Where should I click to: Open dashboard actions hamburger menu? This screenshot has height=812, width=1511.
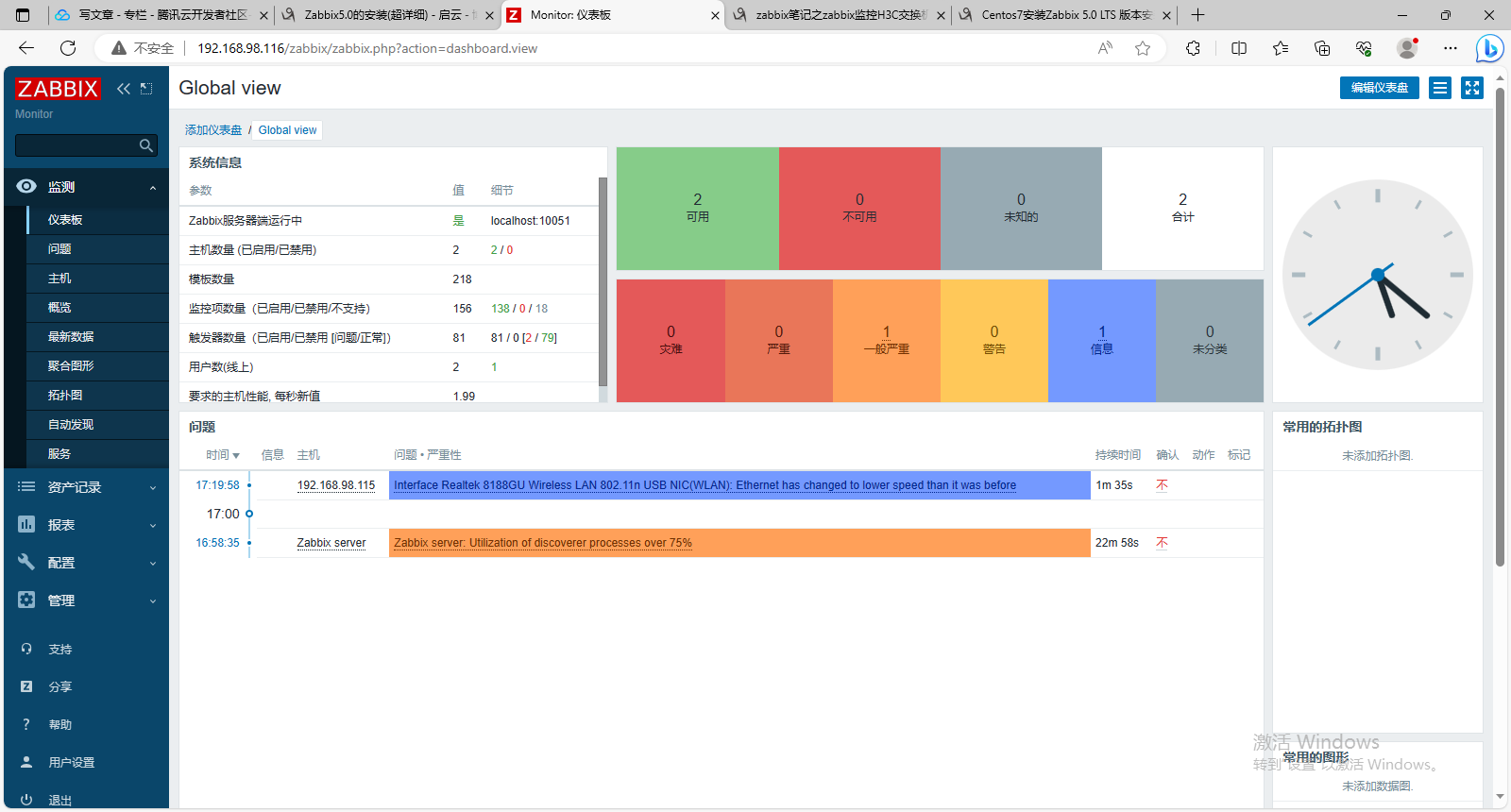1440,88
